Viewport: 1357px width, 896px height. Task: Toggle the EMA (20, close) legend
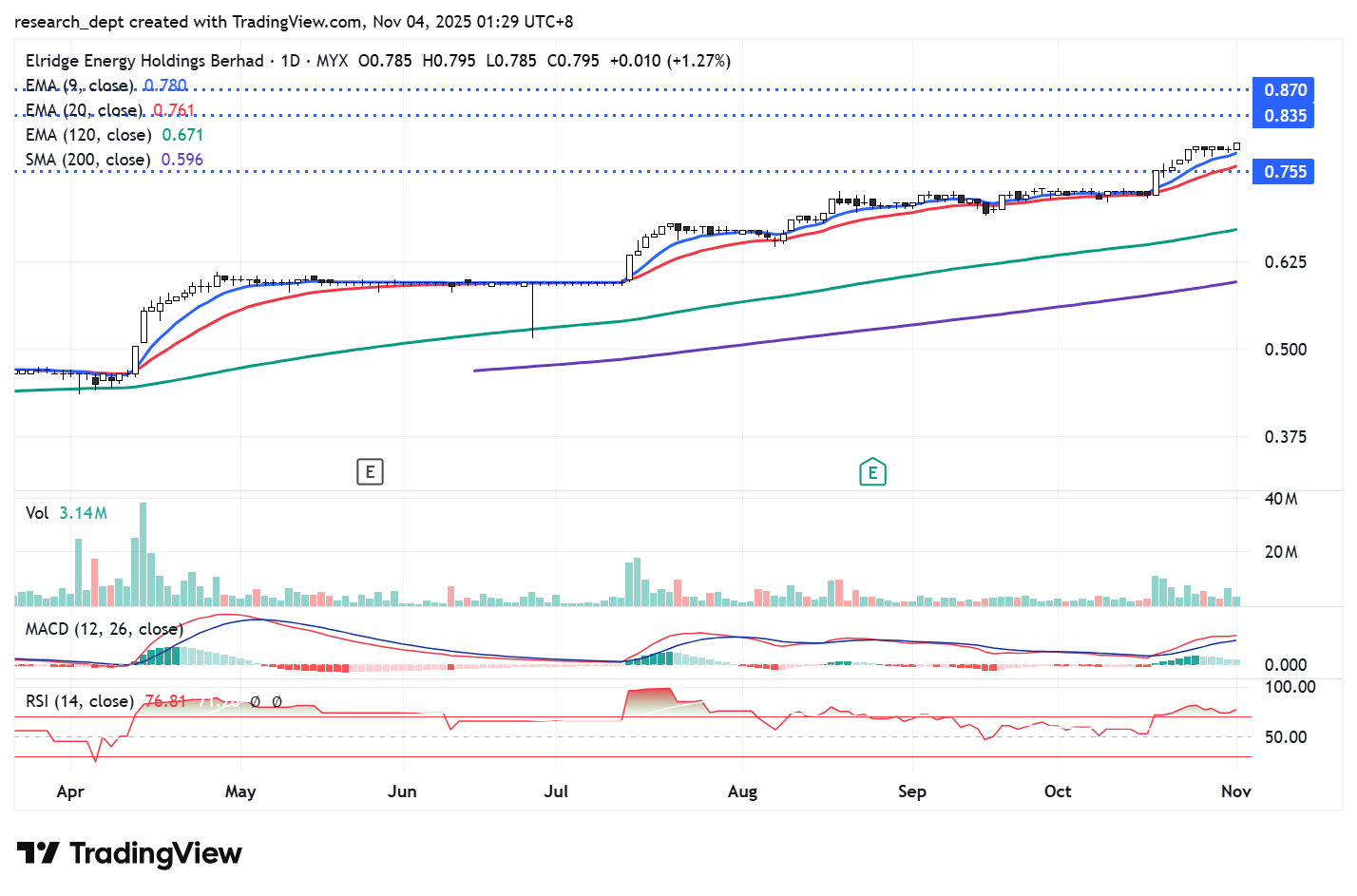(85, 110)
